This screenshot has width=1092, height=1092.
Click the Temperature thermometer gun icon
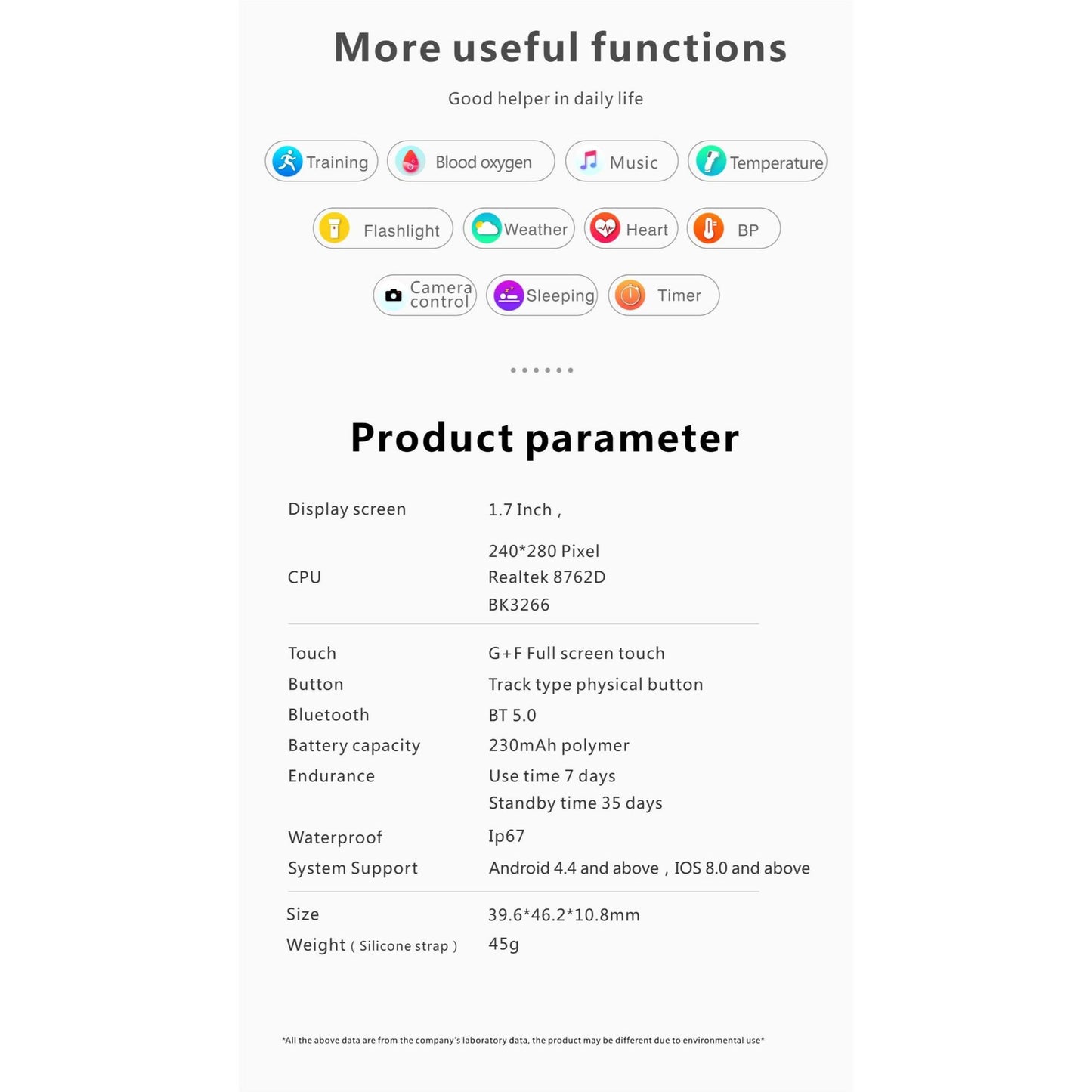(710, 161)
